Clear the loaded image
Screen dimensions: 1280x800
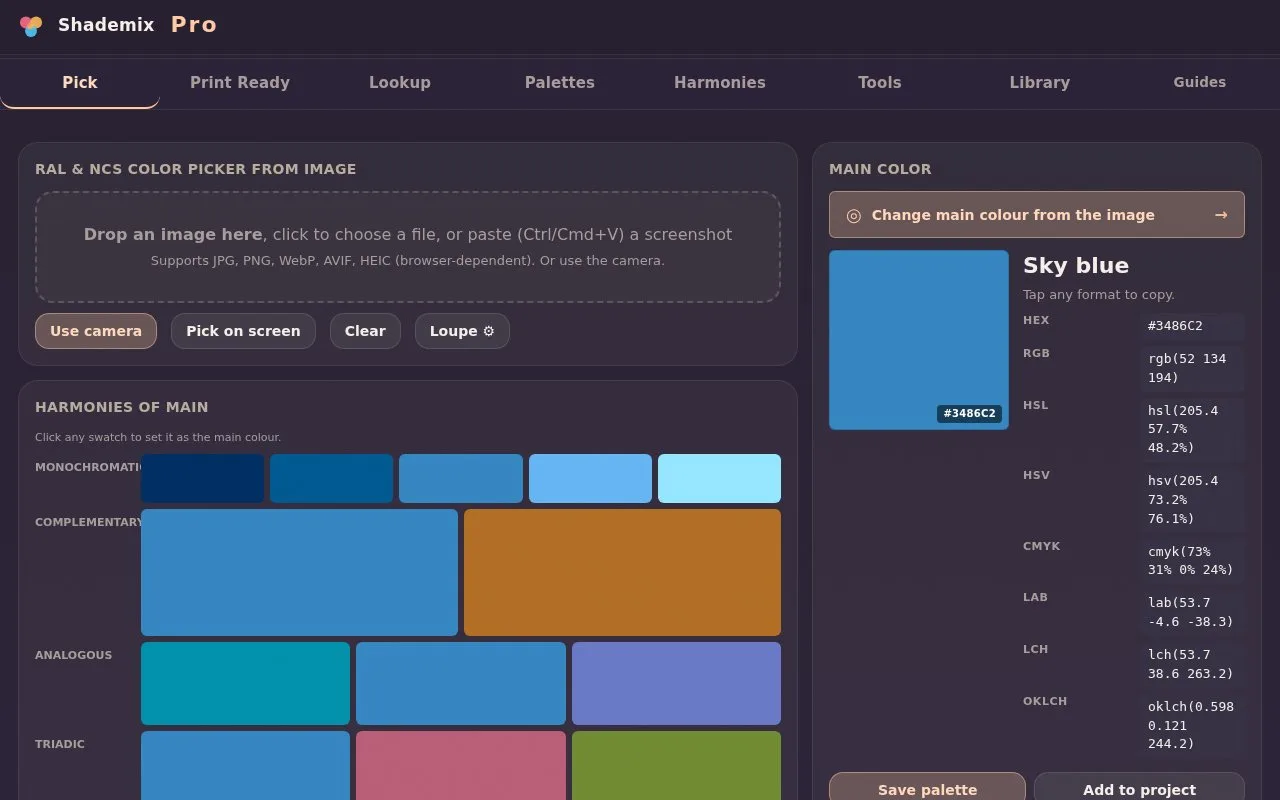tap(365, 331)
